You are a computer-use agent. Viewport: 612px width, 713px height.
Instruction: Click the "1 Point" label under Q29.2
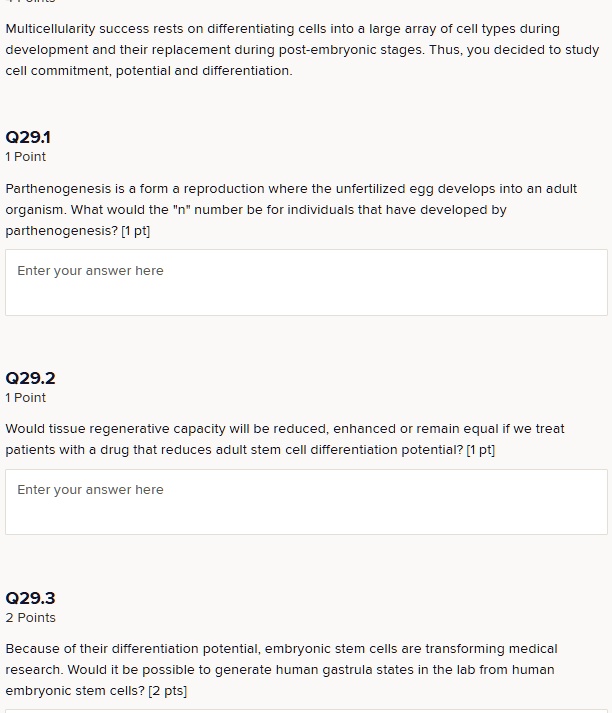26,397
